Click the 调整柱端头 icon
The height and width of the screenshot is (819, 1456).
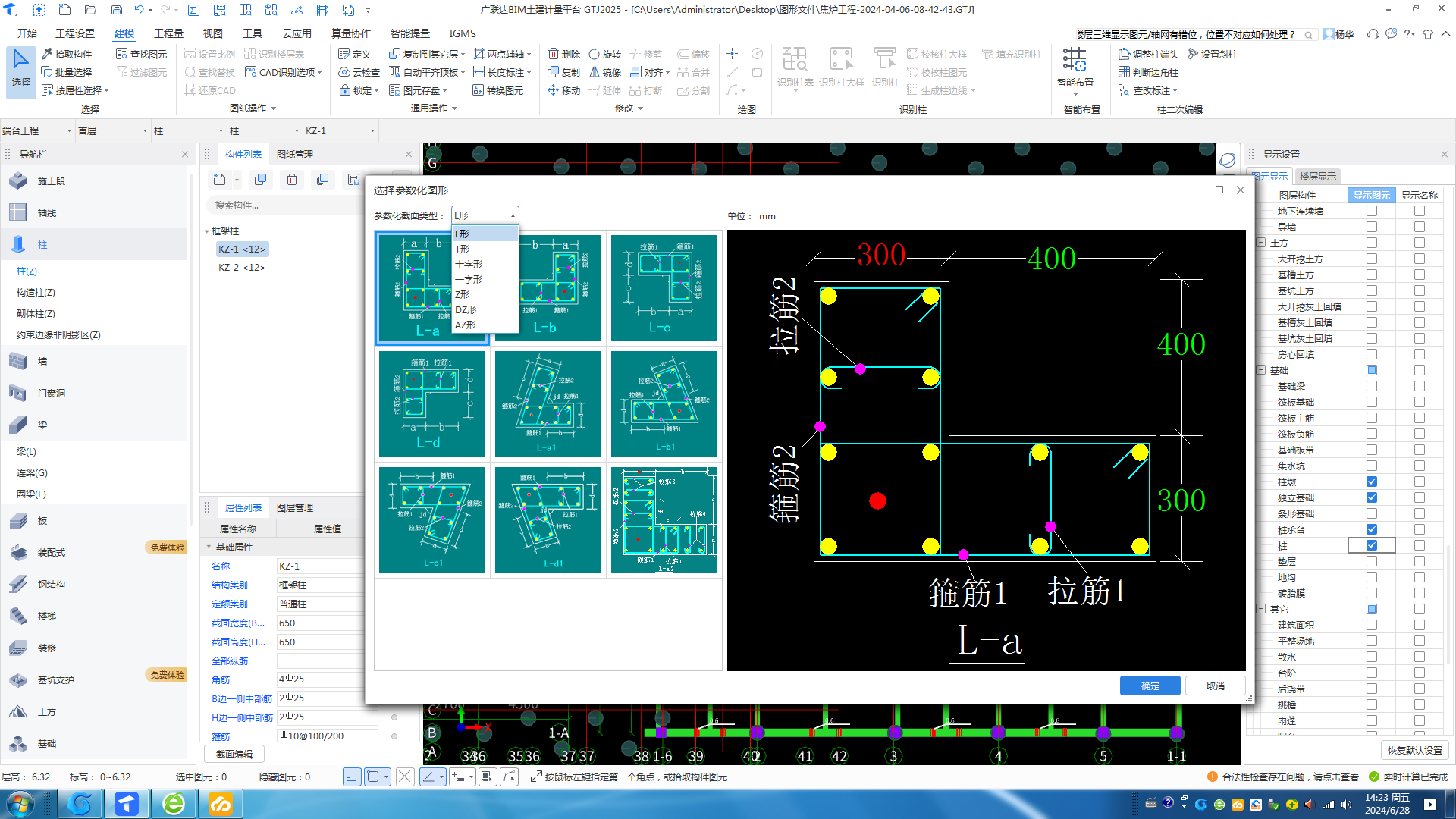point(1125,54)
